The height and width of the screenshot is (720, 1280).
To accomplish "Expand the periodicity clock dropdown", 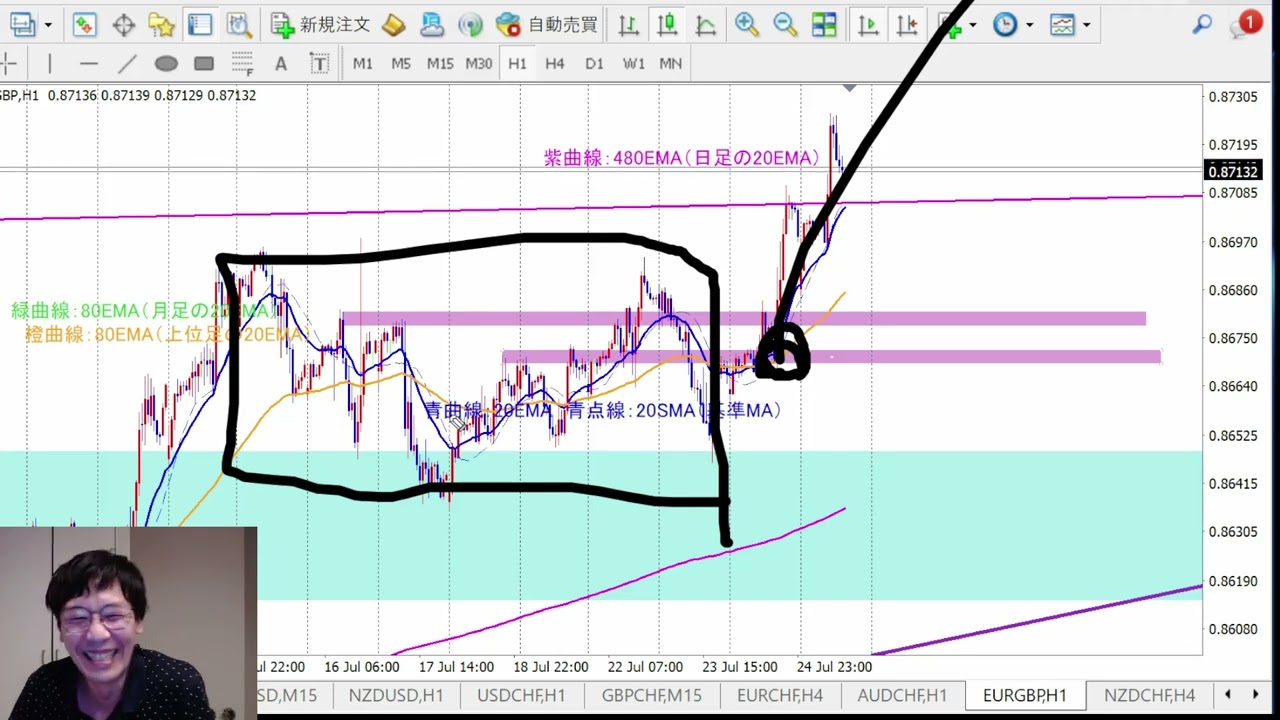I will click(x=1029, y=25).
